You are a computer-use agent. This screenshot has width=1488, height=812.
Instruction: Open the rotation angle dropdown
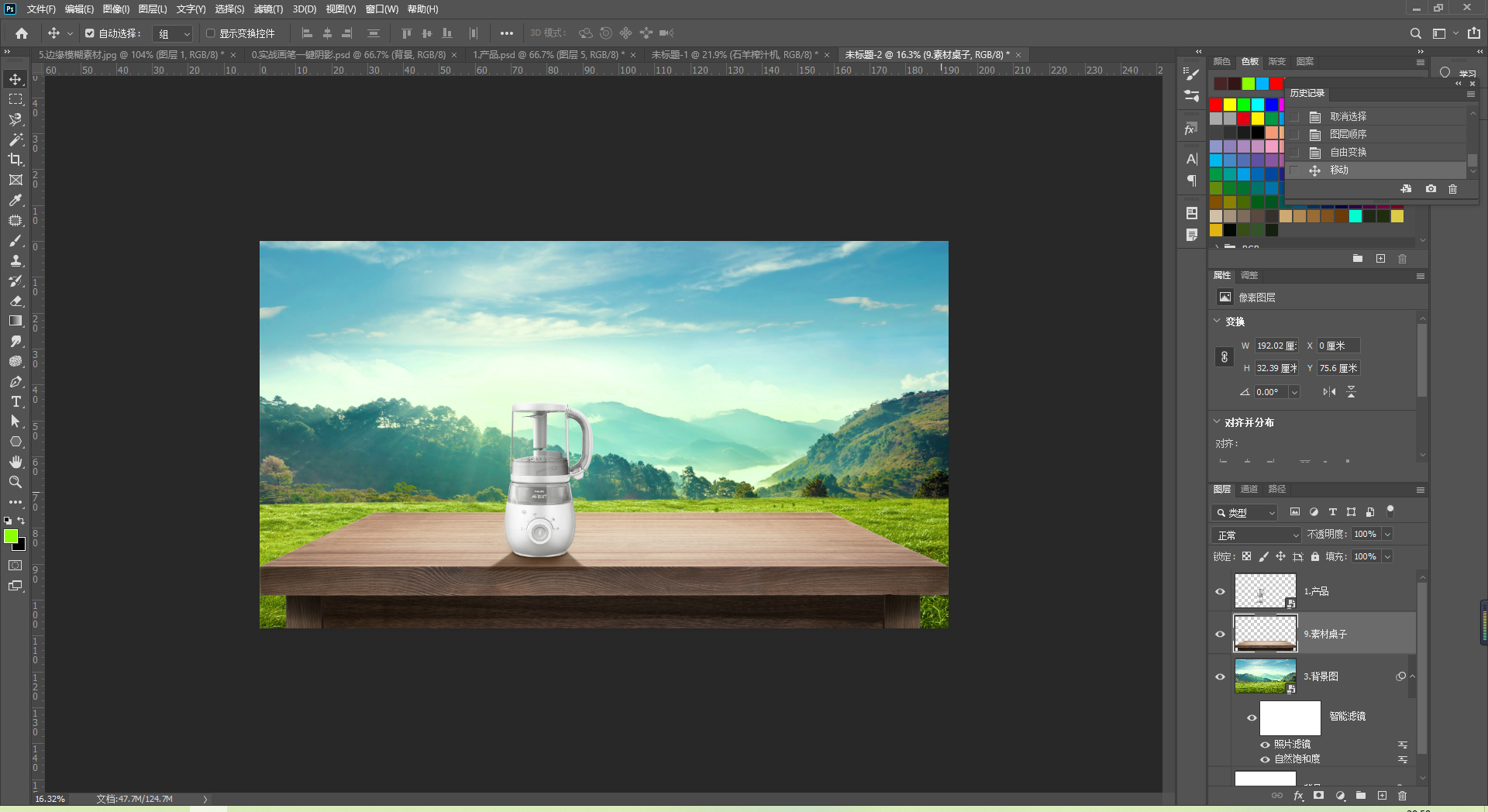(1294, 393)
